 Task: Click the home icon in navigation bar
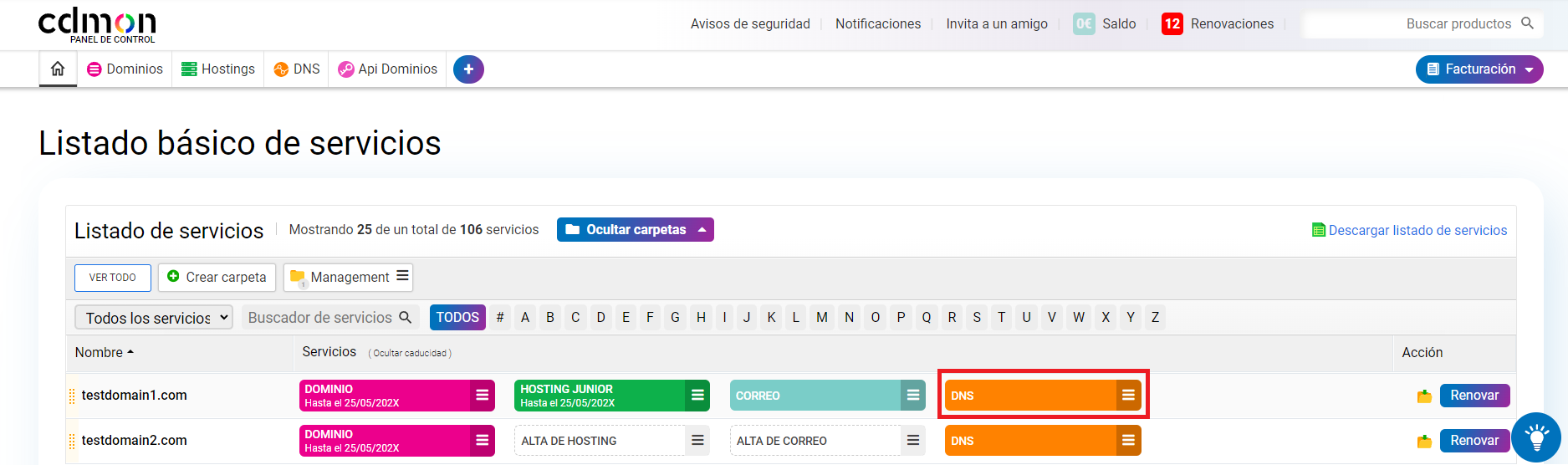tap(58, 69)
